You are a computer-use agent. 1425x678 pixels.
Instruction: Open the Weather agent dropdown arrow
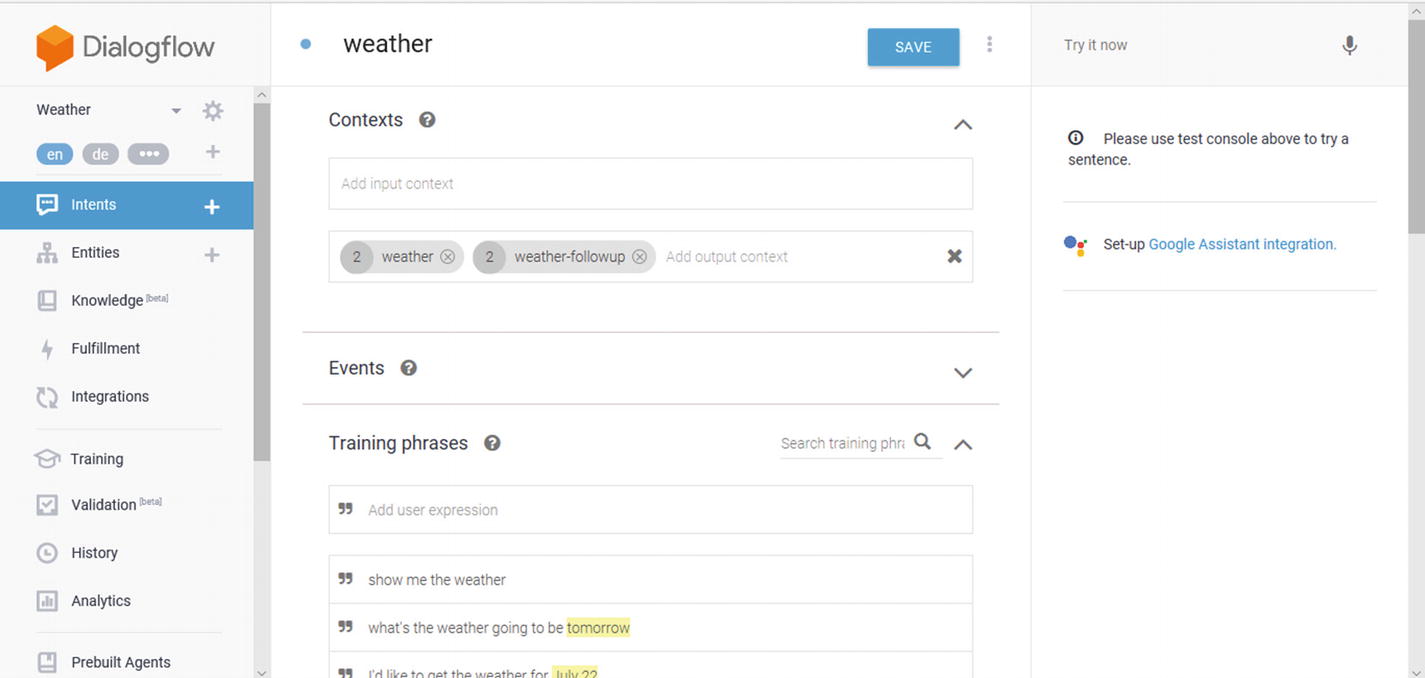(x=176, y=110)
